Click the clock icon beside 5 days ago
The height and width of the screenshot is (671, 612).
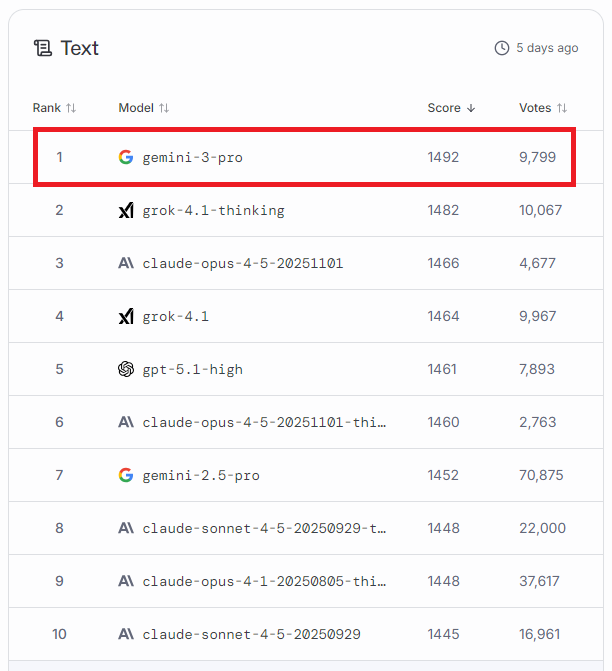pyautogui.click(x=502, y=48)
